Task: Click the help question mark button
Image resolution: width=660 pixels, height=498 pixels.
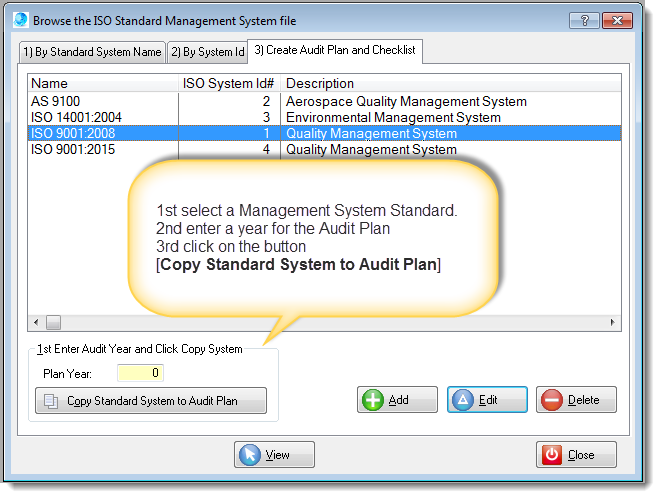Action: click(584, 21)
